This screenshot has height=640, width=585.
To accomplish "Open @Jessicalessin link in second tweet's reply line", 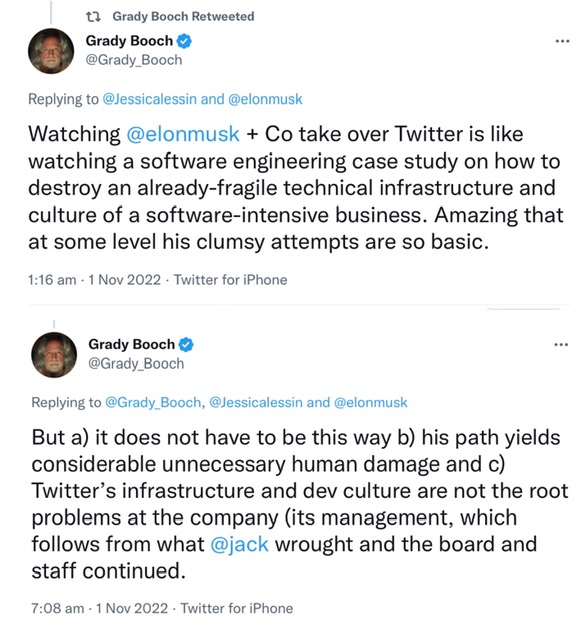I will point(256,403).
